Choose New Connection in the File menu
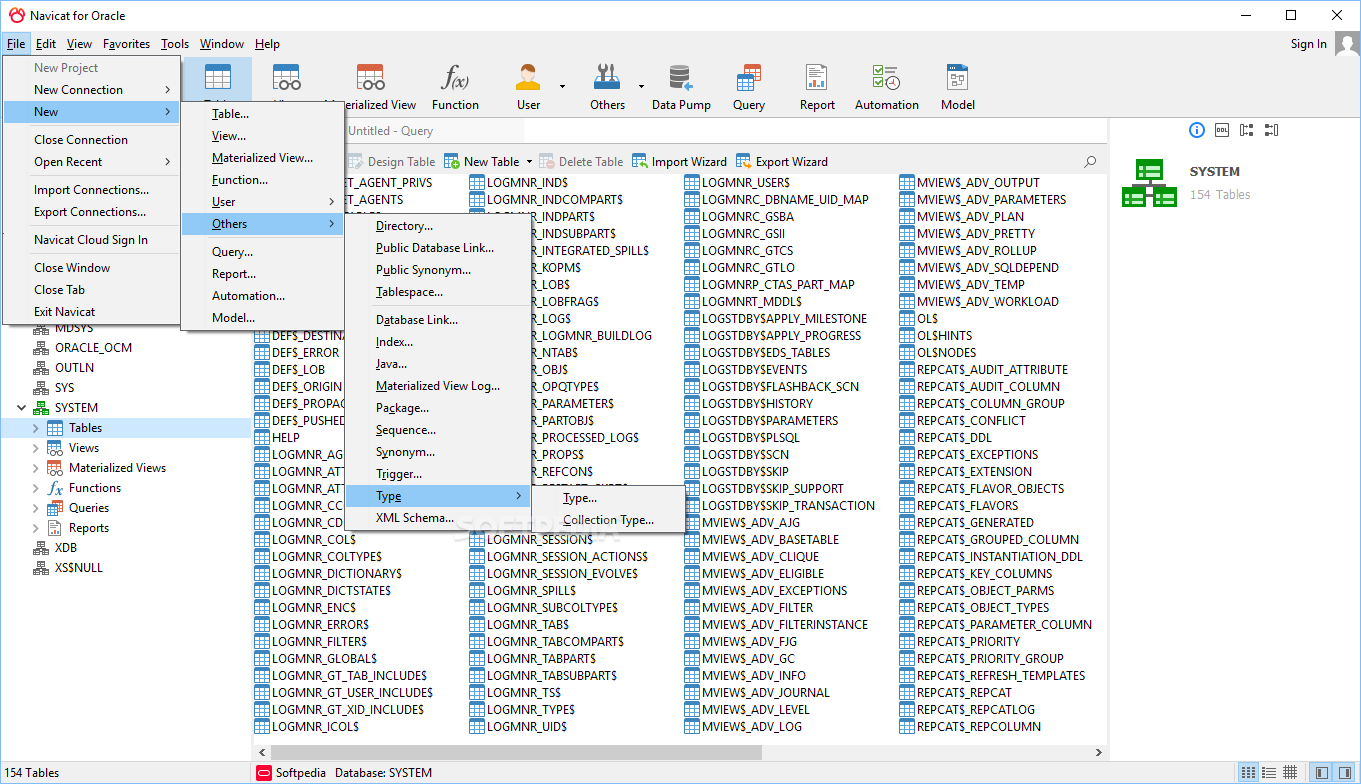Screen dimensions: 1361x784 [x=92, y=90]
